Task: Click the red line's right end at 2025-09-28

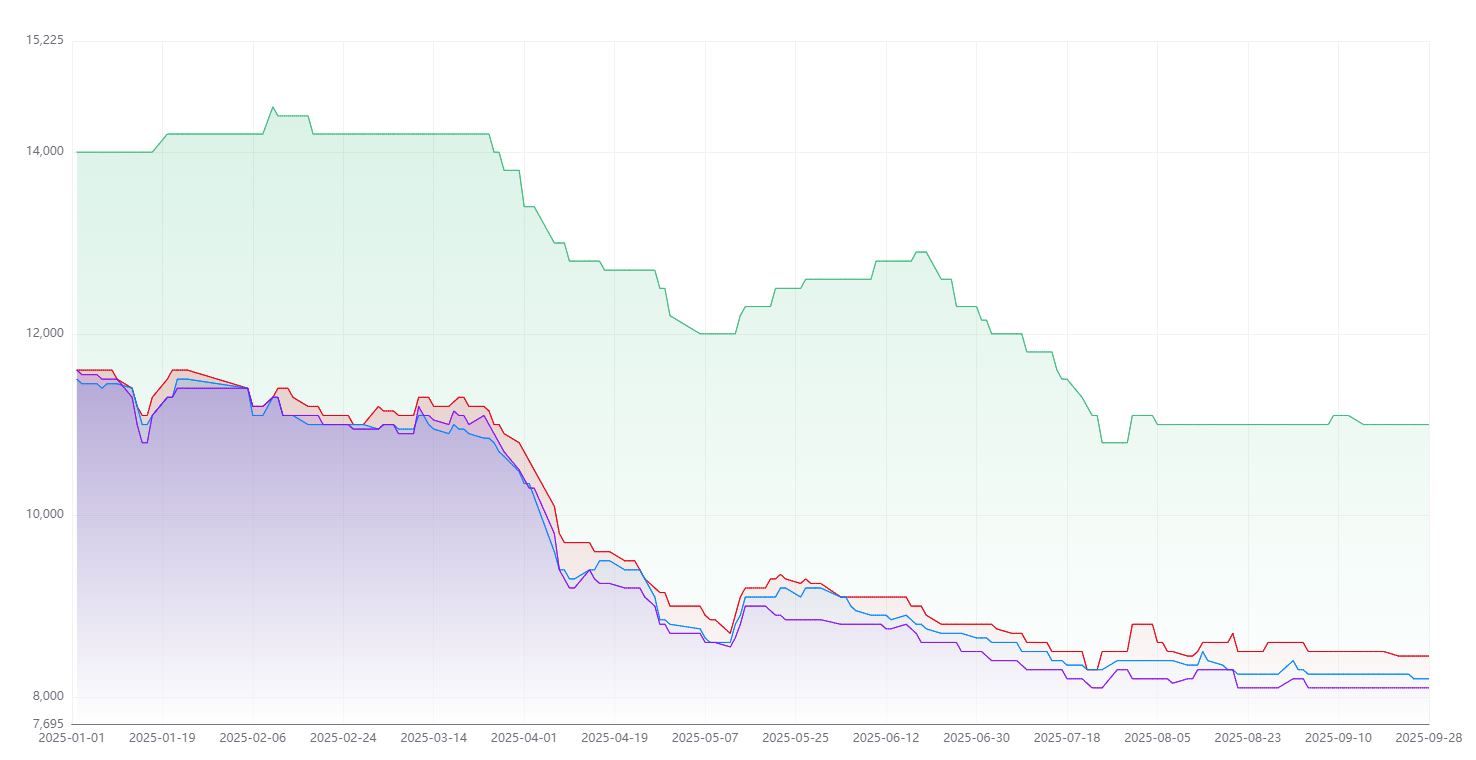Action: 1428,656
